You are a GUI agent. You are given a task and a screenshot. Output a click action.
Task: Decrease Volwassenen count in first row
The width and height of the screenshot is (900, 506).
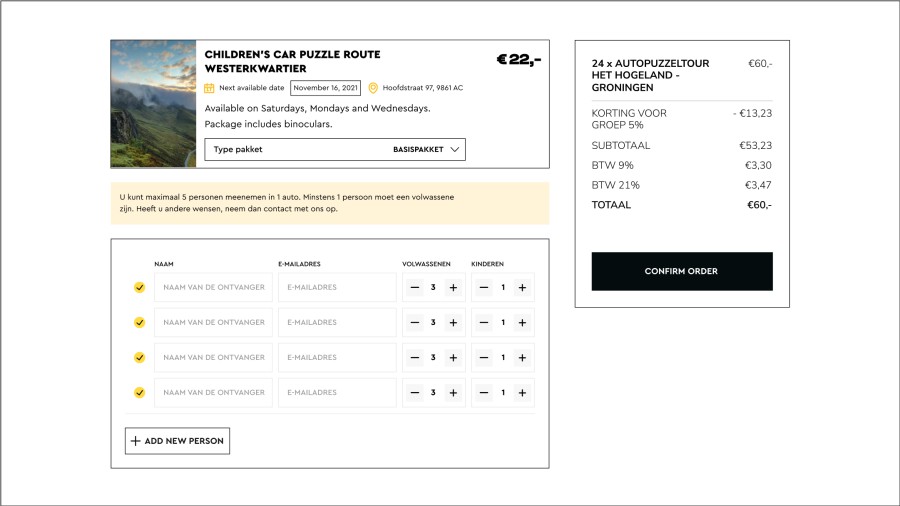tap(414, 288)
